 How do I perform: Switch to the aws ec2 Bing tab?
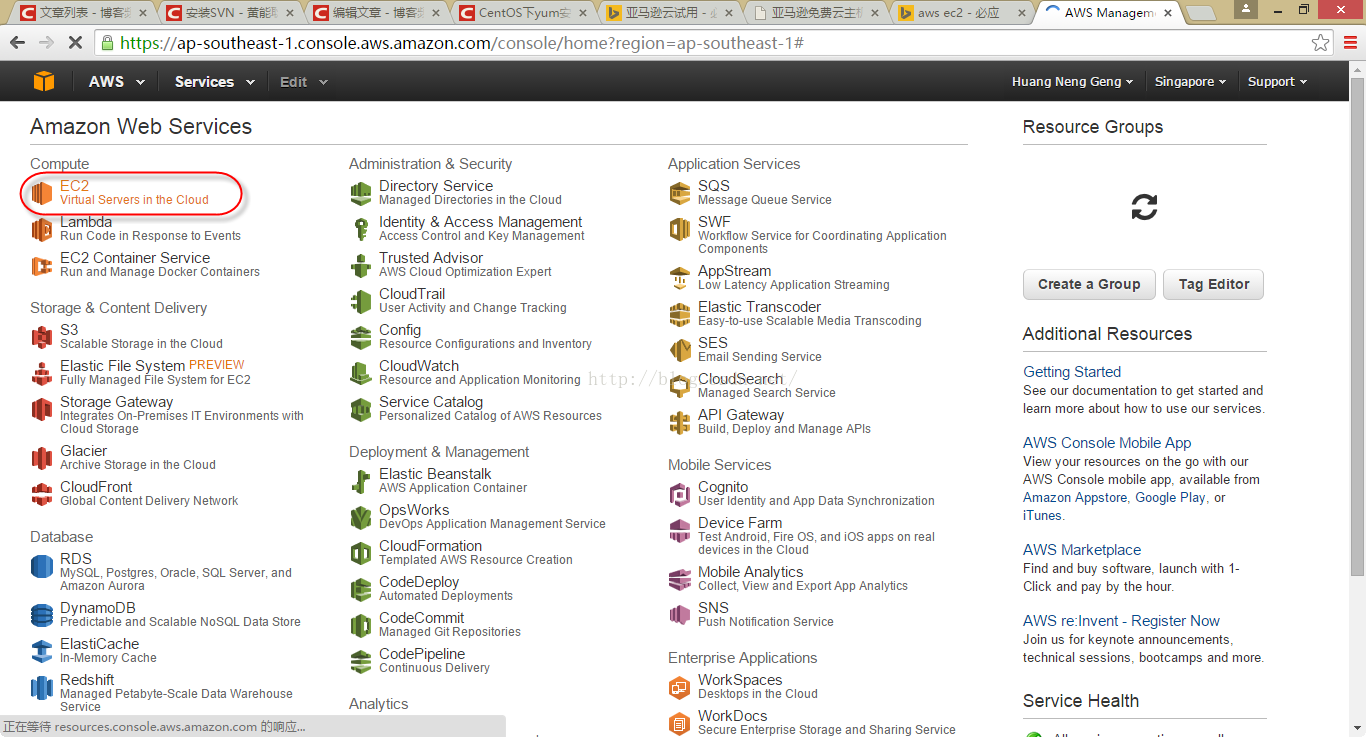960,13
